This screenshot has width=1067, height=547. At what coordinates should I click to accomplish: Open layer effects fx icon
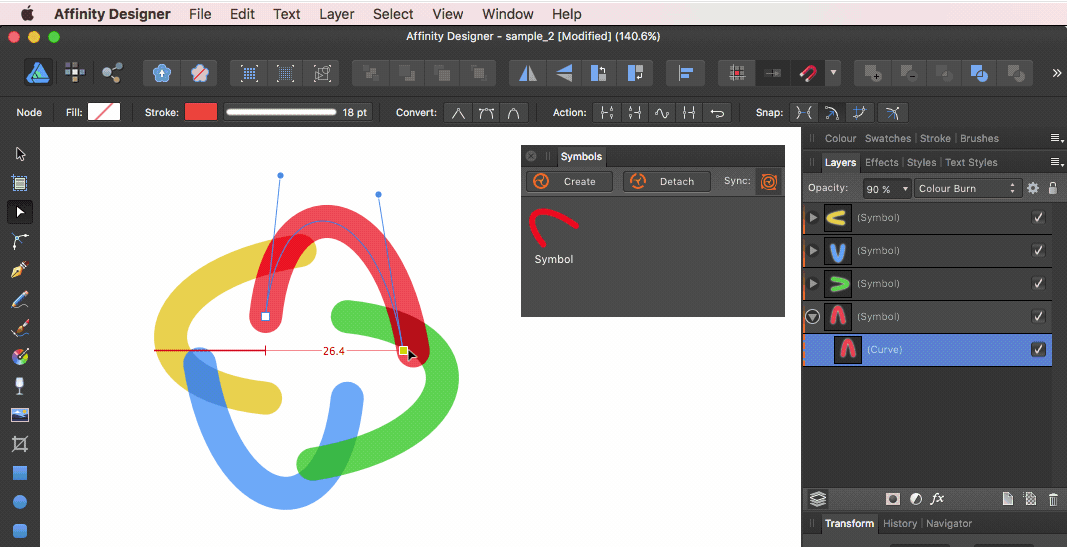[937, 499]
